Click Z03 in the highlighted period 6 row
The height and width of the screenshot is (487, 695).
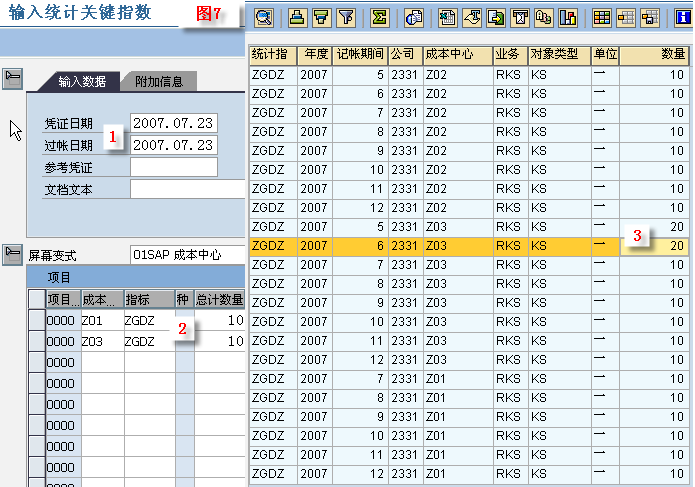point(457,246)
